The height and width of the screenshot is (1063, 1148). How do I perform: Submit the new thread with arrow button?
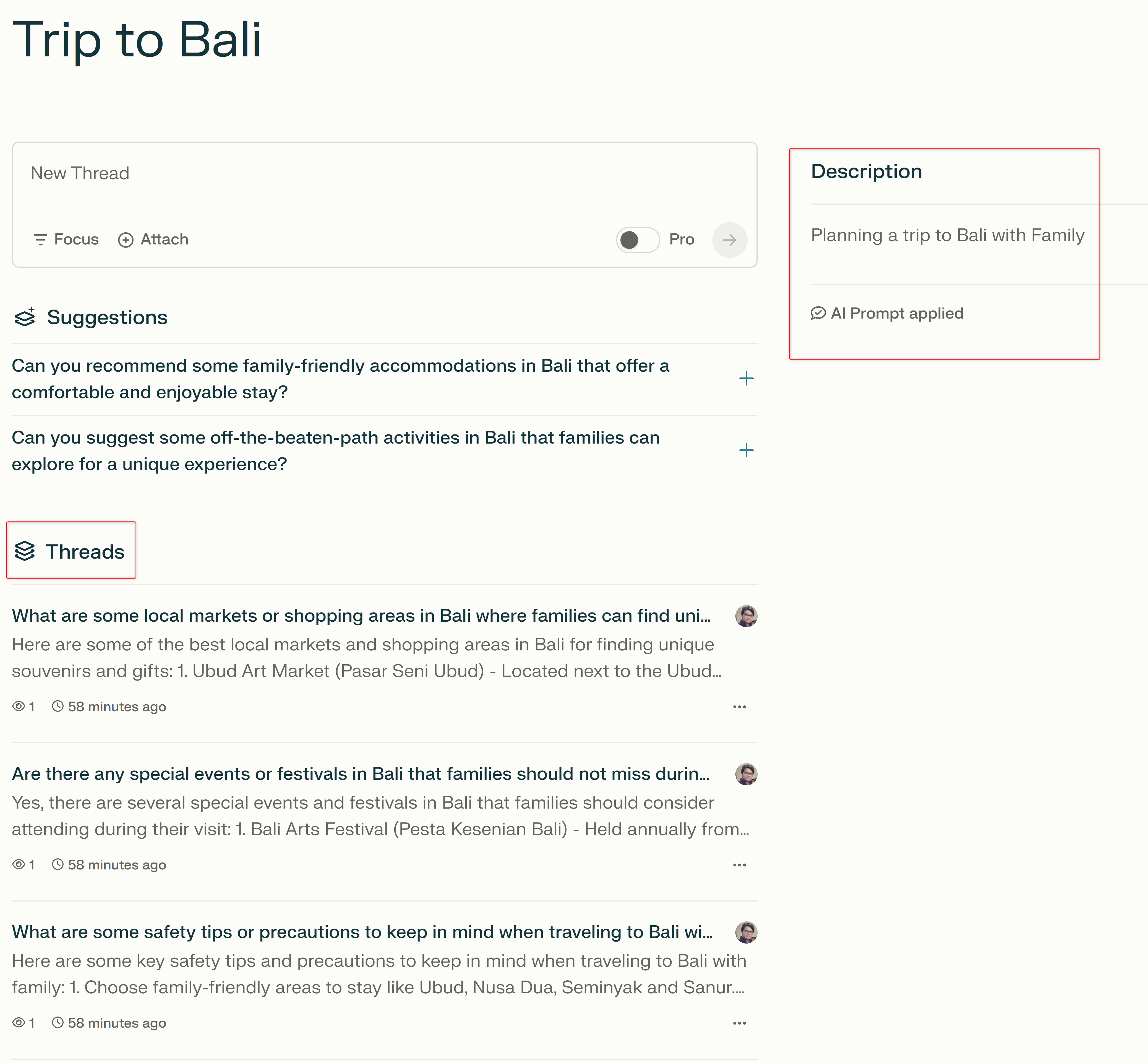(729, 240)
